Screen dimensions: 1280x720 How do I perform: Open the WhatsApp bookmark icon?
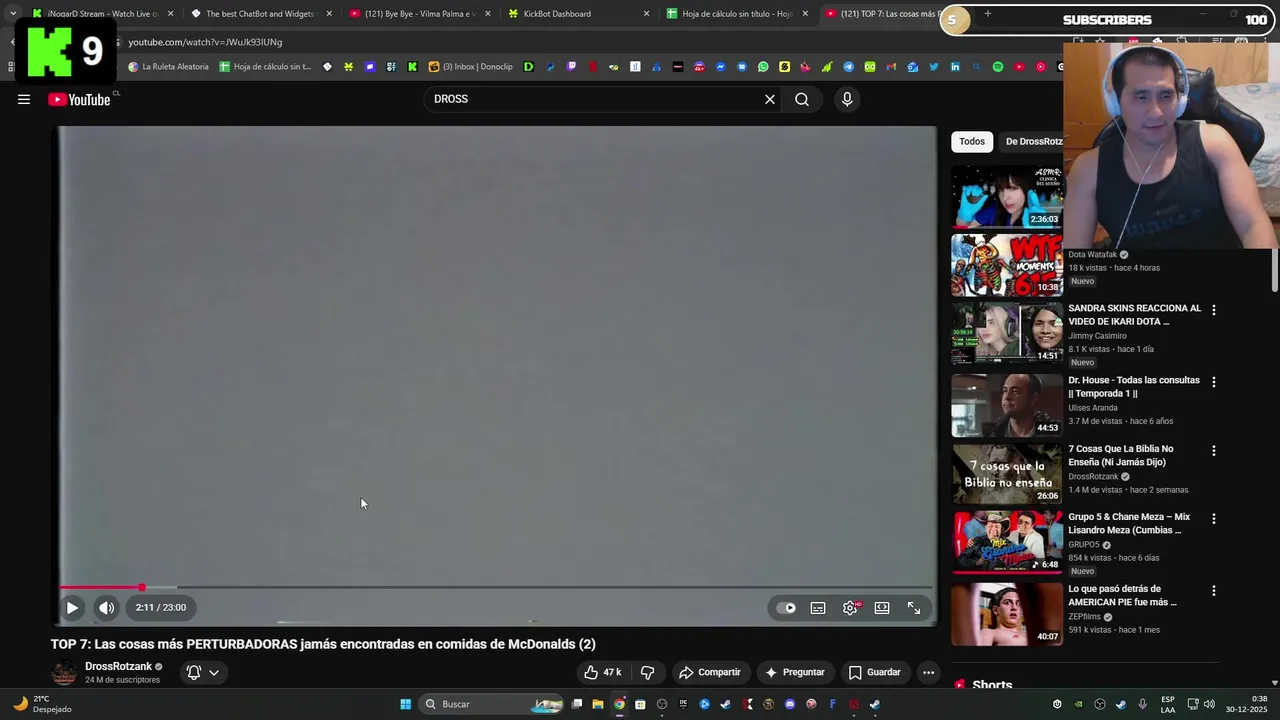click(763, 67)
